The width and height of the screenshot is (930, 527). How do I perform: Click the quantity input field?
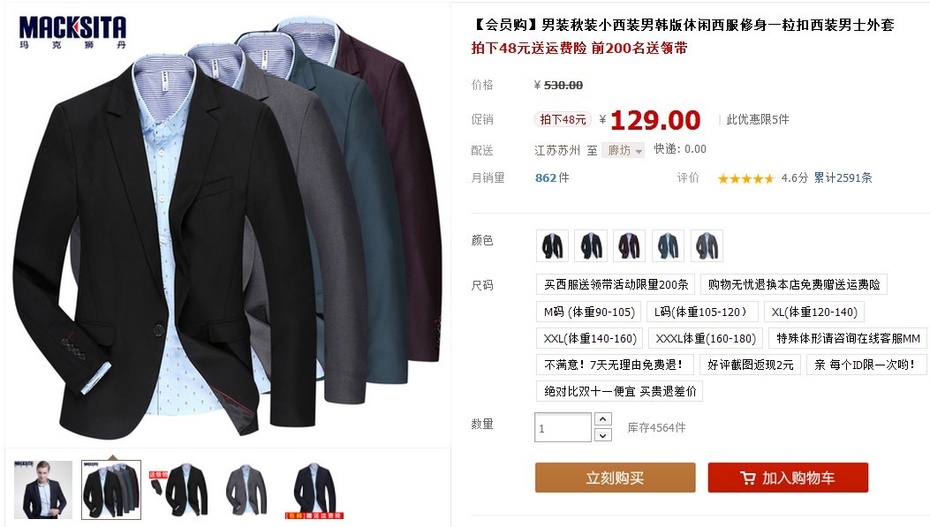563,427
